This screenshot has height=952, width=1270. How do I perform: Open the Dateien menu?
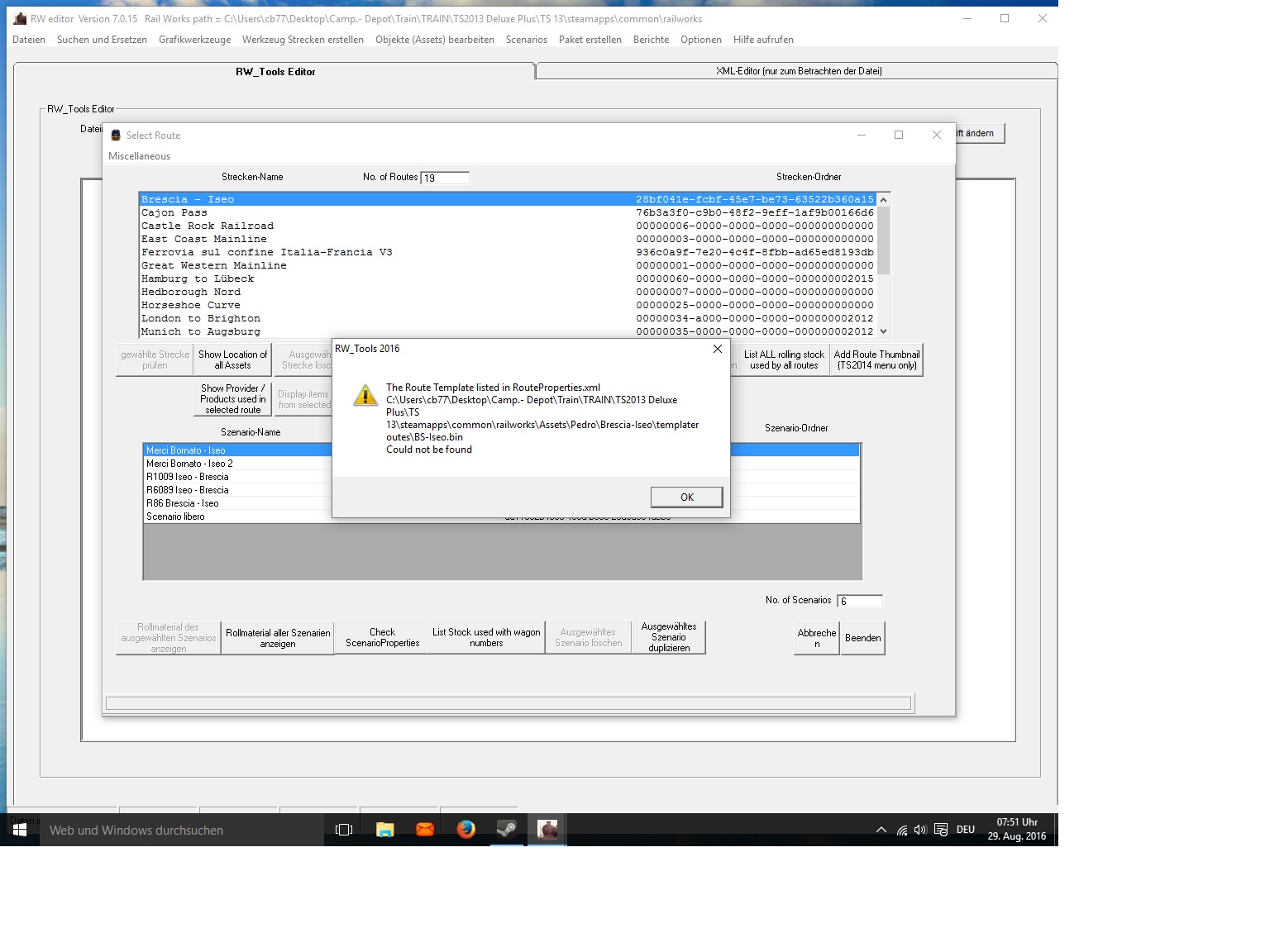point(29,40)
